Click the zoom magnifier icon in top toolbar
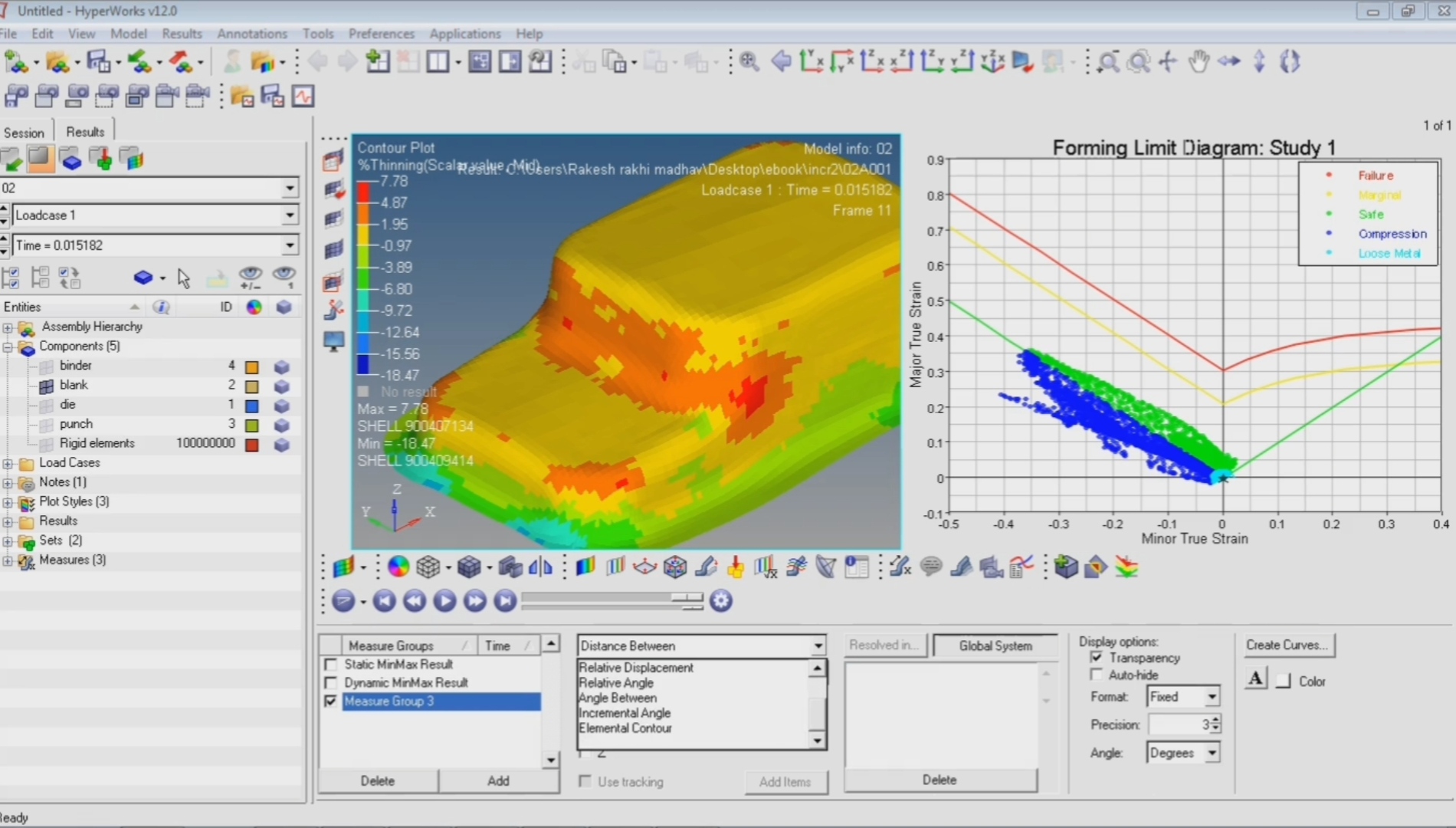Screen dimensions: 1456x828 [x=749, y=62]
